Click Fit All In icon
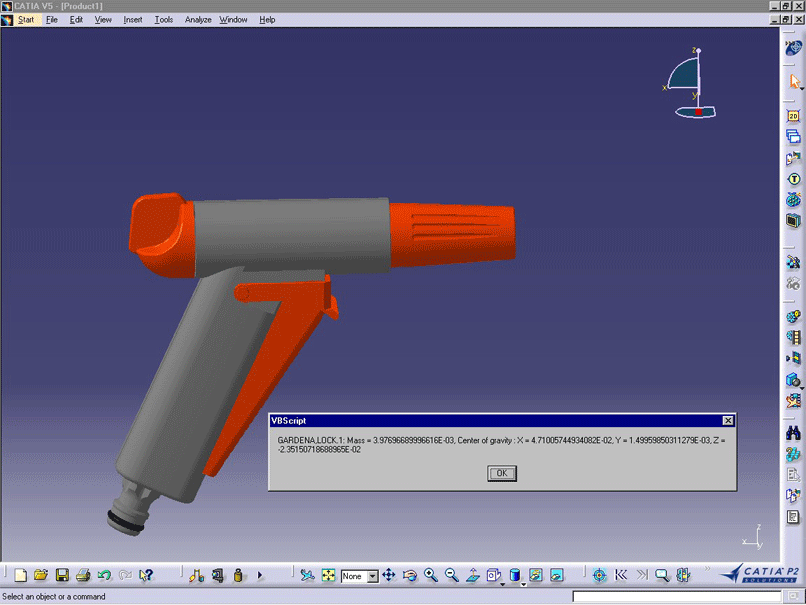 click(x=328, y=575)
